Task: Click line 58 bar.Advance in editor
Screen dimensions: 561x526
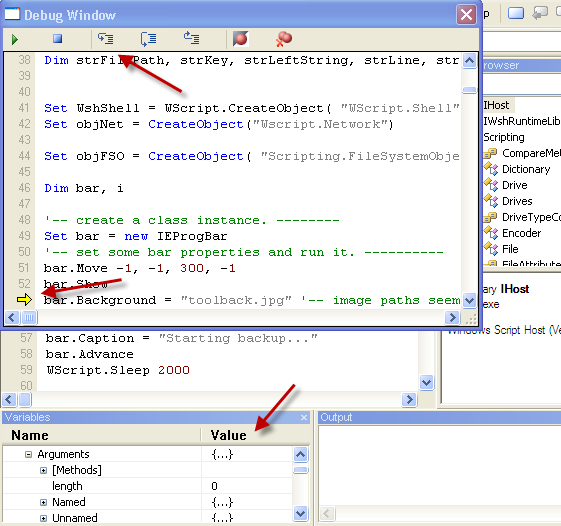Action: 89,354
